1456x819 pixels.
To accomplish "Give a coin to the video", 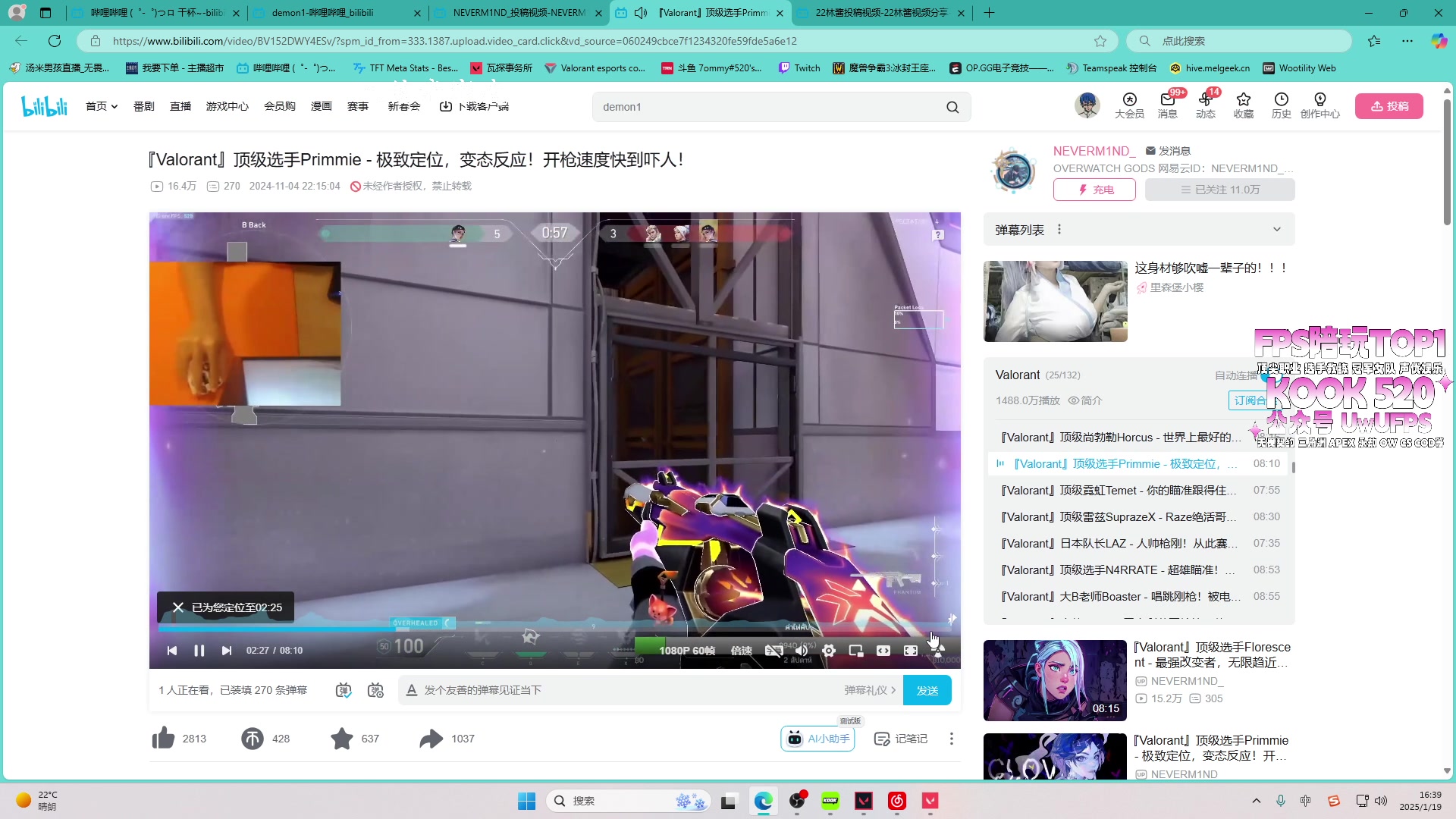I will 253,738.
